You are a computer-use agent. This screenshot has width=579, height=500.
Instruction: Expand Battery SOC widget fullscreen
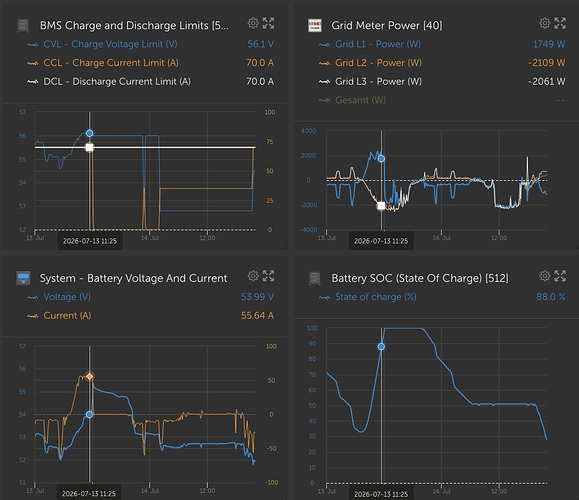point(560,276)
